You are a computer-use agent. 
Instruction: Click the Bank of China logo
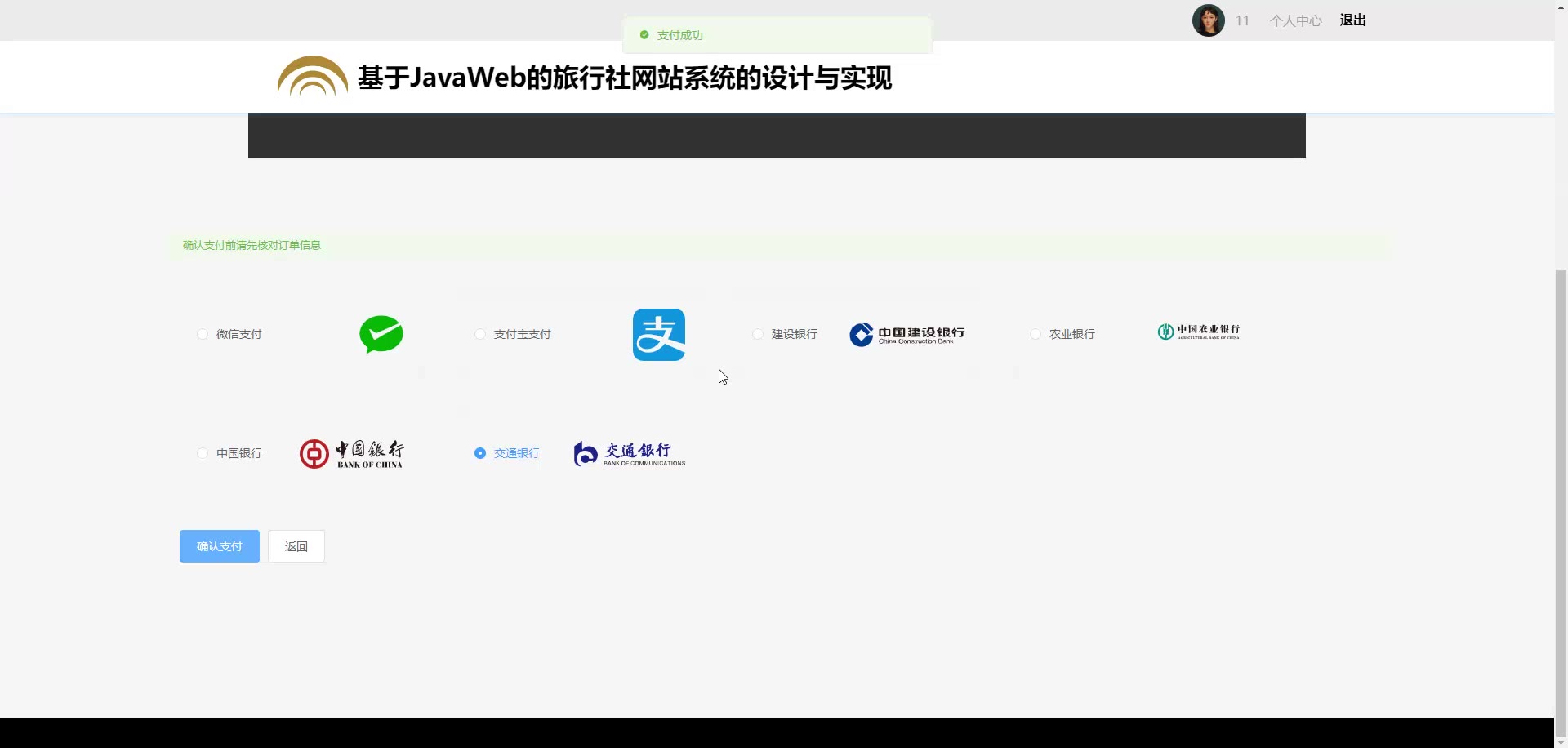[x=351, y=454]
